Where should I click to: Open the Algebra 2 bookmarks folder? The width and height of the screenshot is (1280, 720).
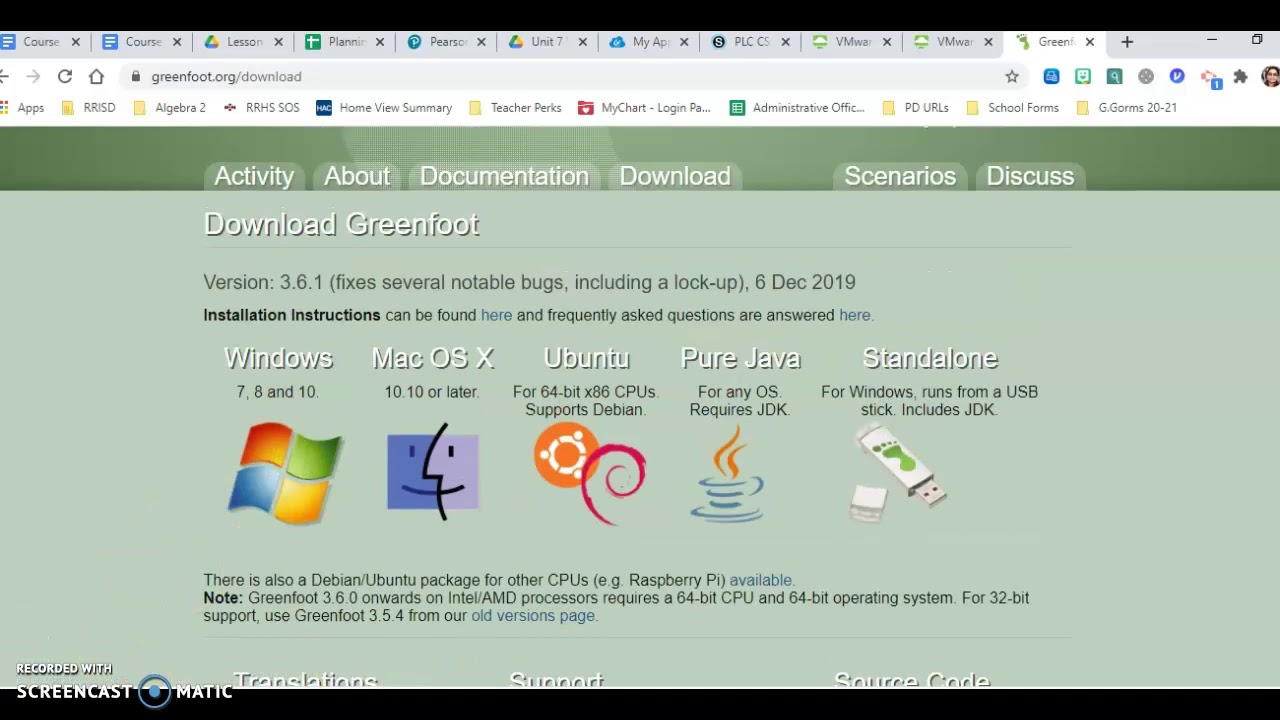[x=169, y=107]
